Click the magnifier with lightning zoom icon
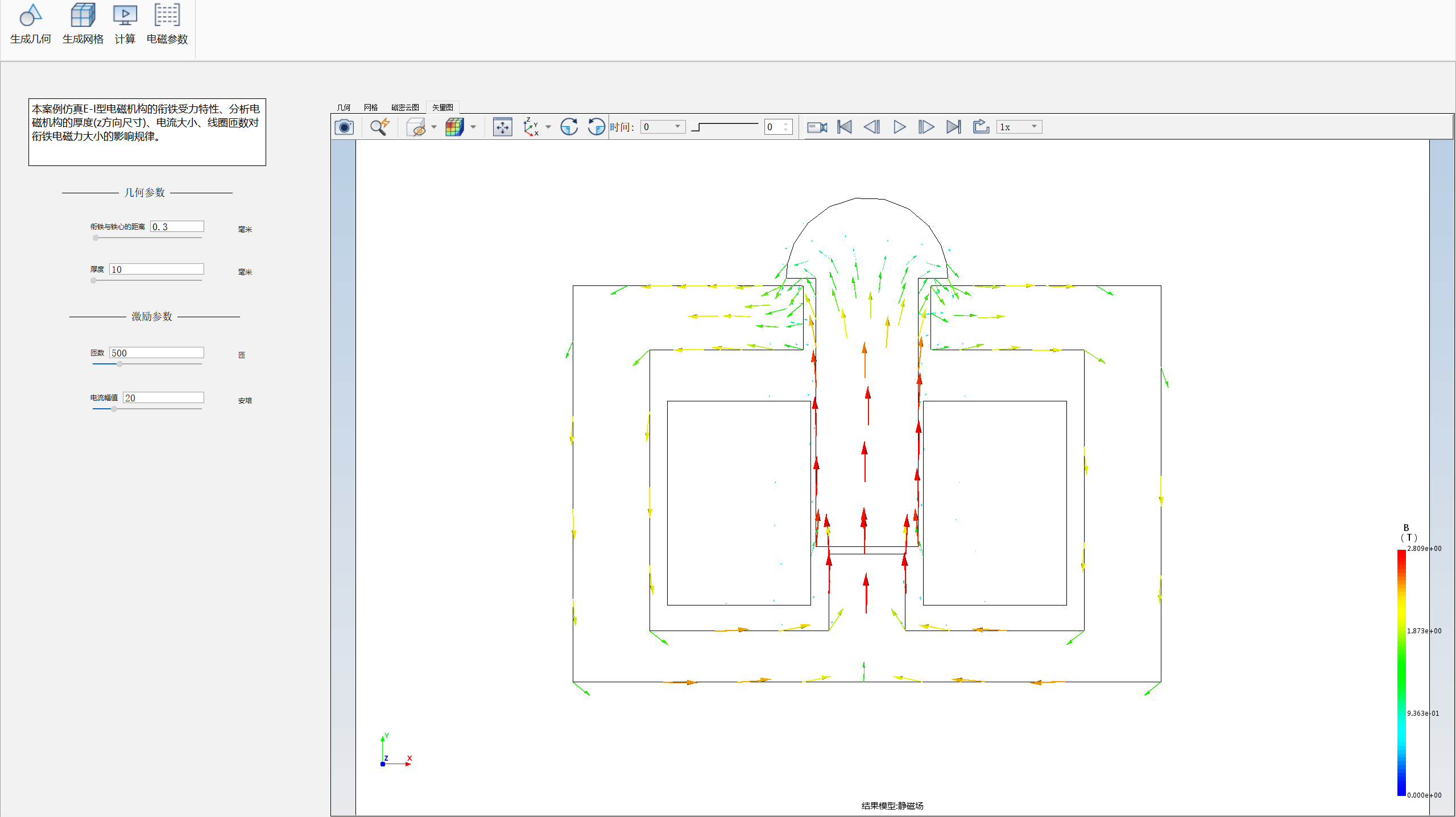This screenshot has height=817, width=1456. 379,127
